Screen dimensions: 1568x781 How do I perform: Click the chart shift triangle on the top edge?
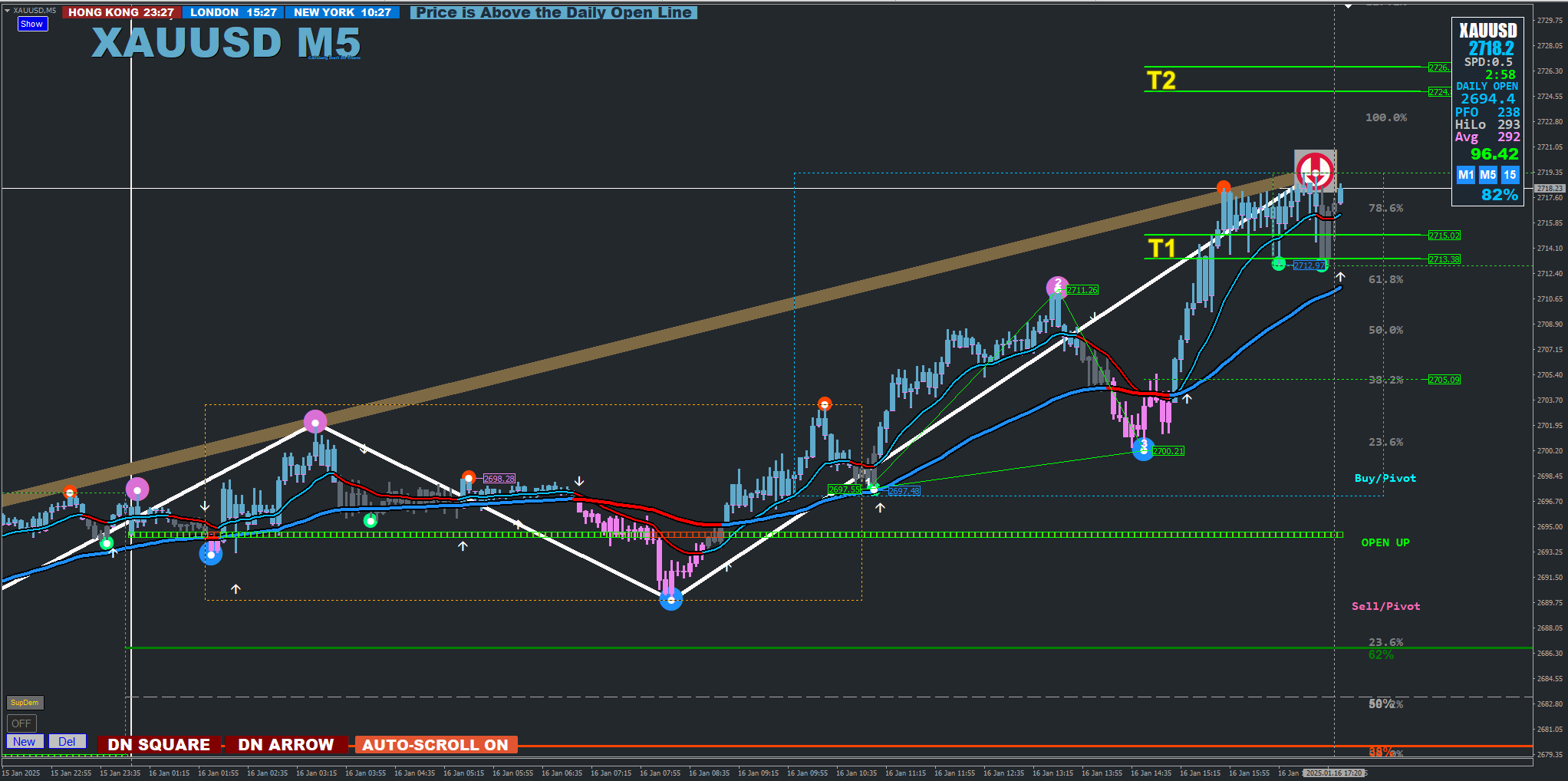pos(1349,6)
